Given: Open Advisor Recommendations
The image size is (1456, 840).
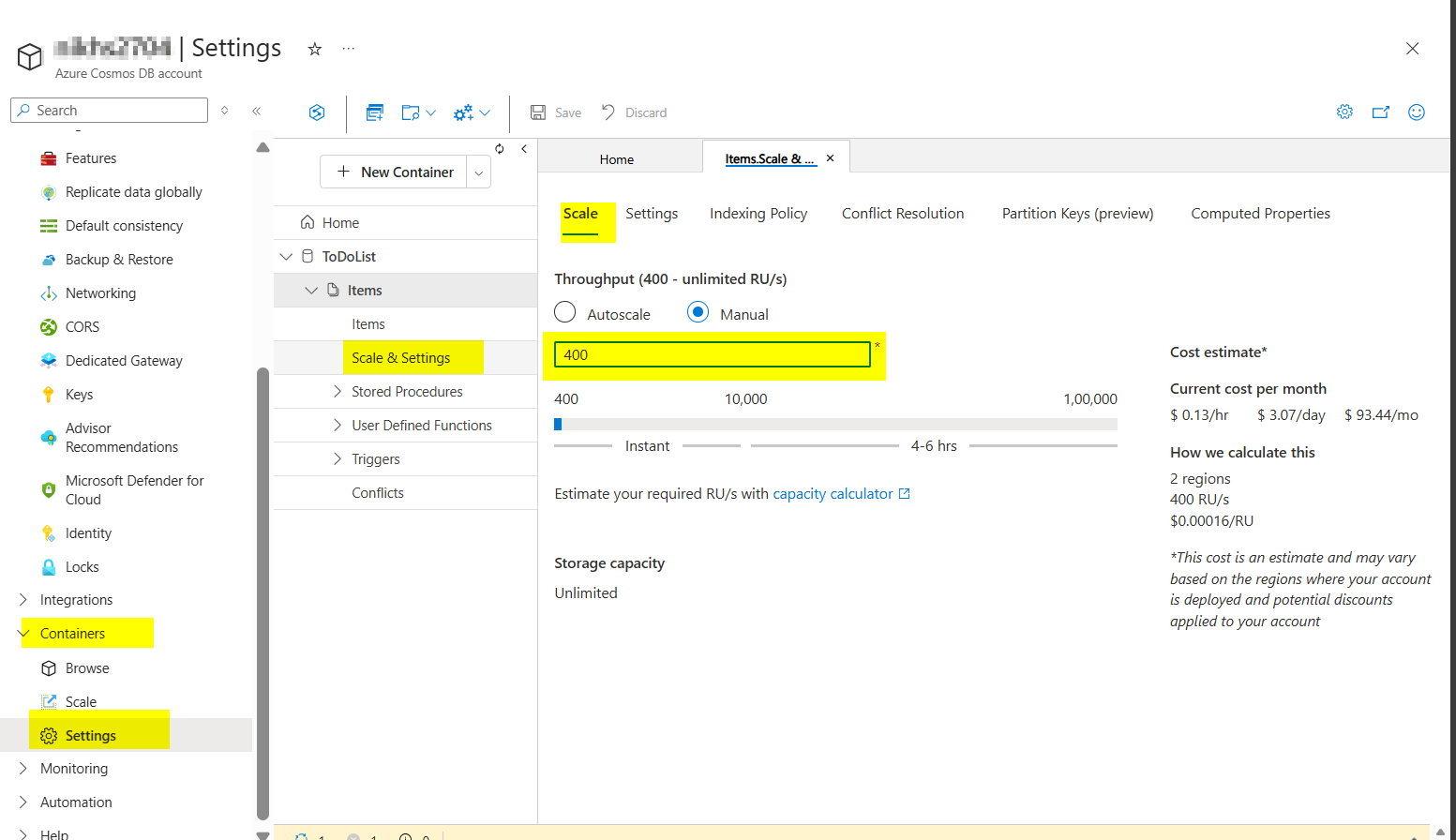Looking at the screenshot, I should coord(121,438).
